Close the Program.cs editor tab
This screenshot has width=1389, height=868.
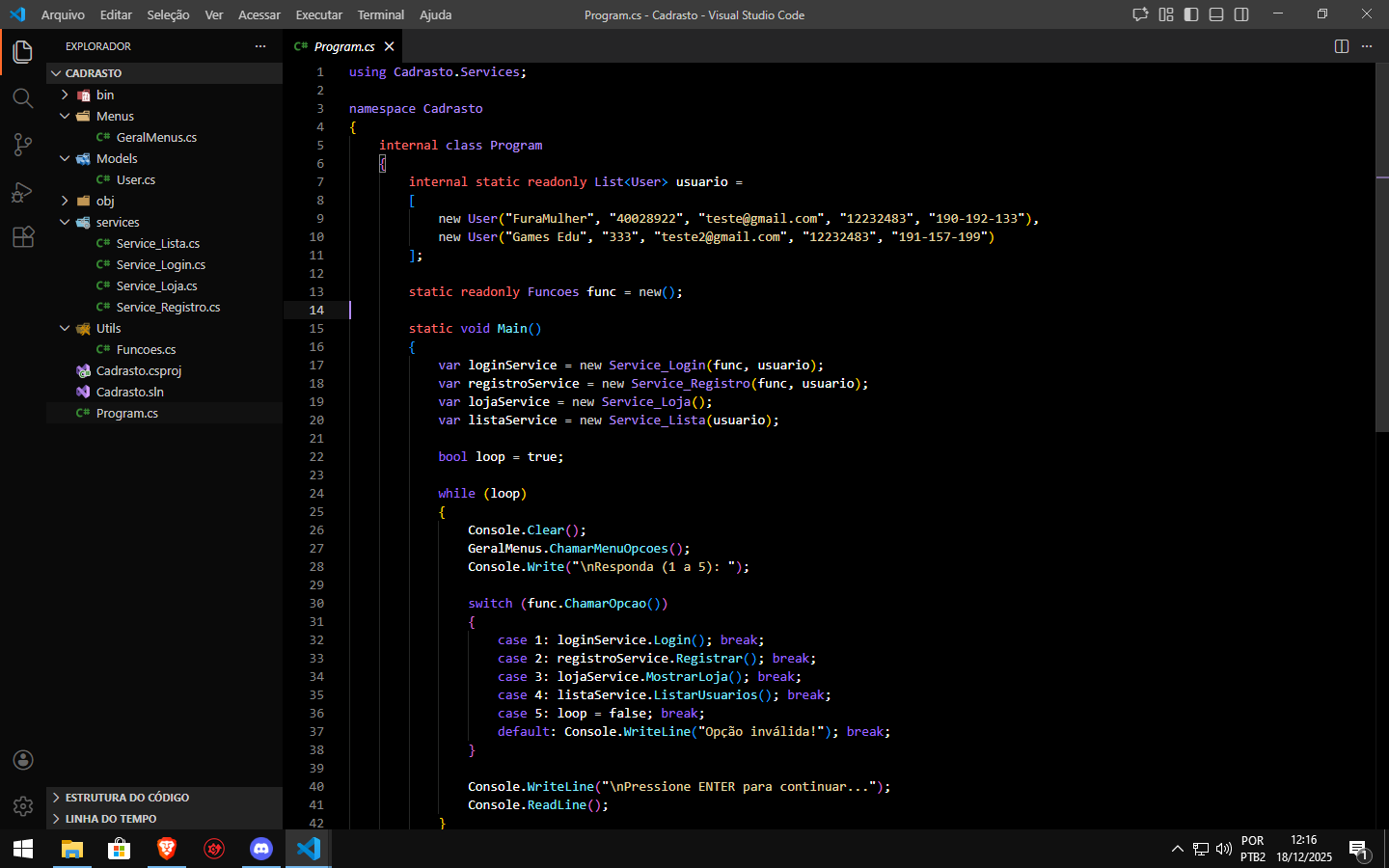click(x=390, y=46)
